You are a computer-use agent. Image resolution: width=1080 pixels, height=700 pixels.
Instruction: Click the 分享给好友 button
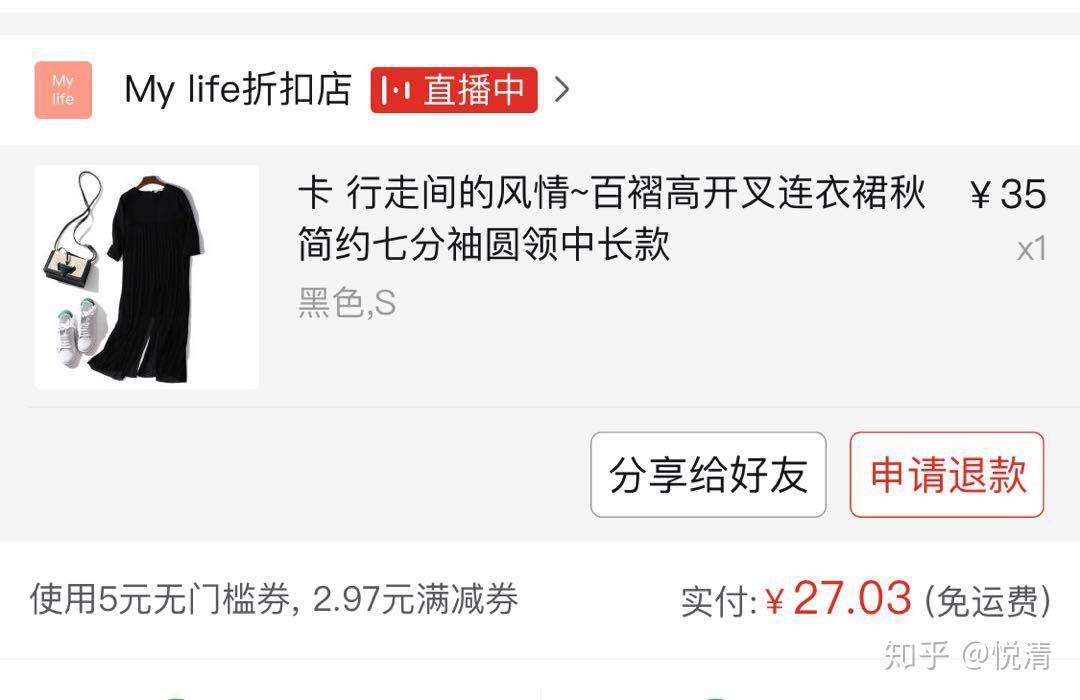(708, 475)
